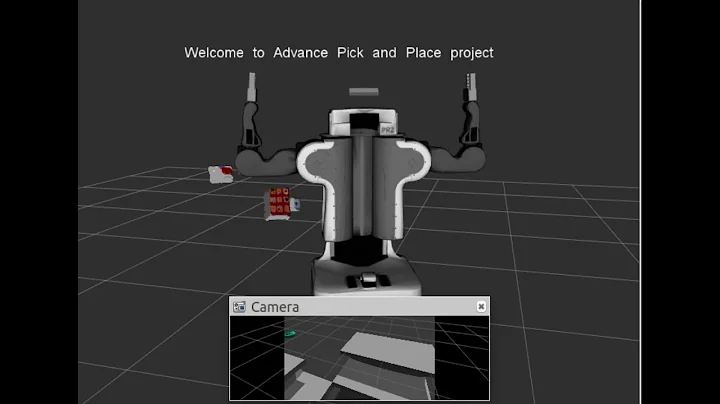Viewport: 720px width, 404px height.
Task: Click the Camera panel icon
Action: [x=239, y=307]
